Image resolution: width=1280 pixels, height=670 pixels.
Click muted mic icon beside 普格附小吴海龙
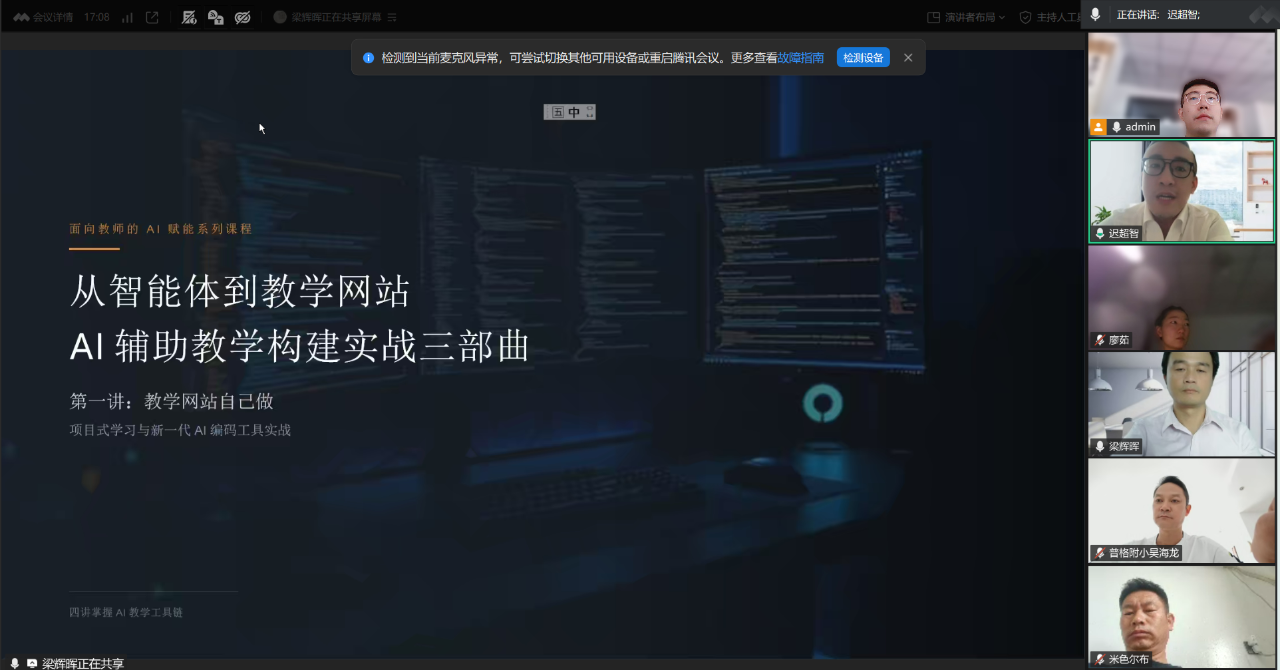(1100, 553)
